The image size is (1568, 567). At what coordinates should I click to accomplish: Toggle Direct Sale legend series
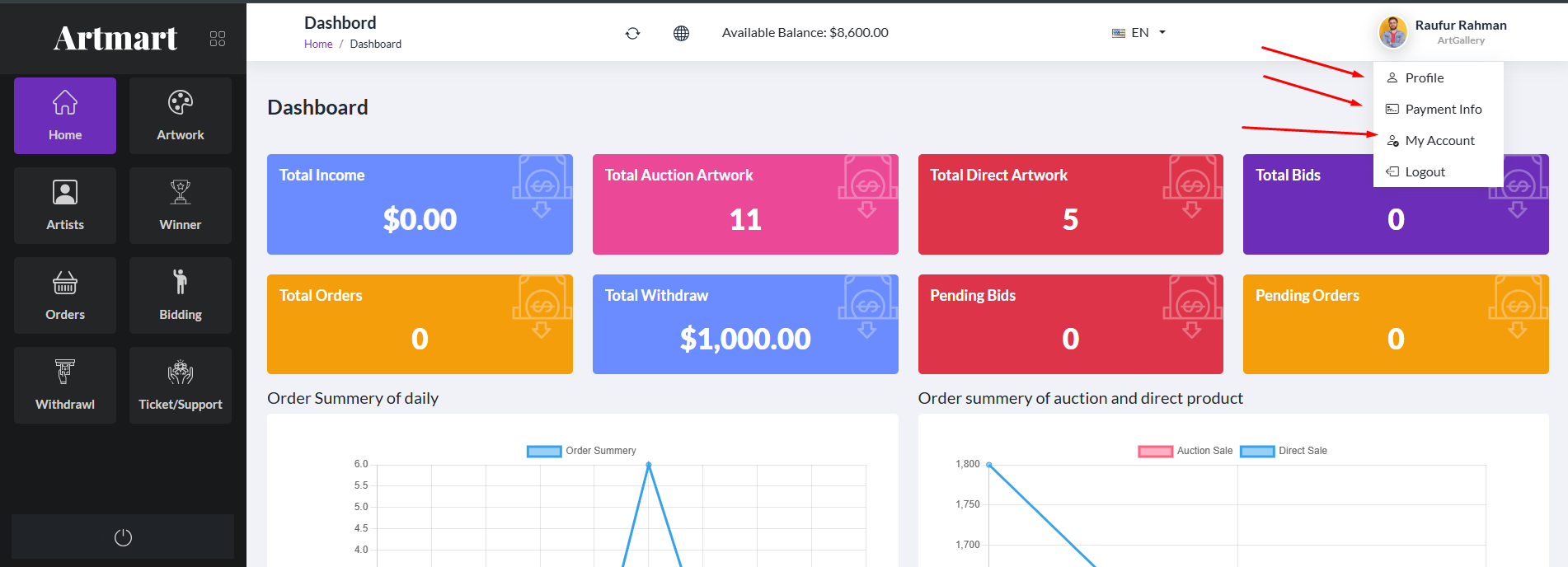[1284, 451]
